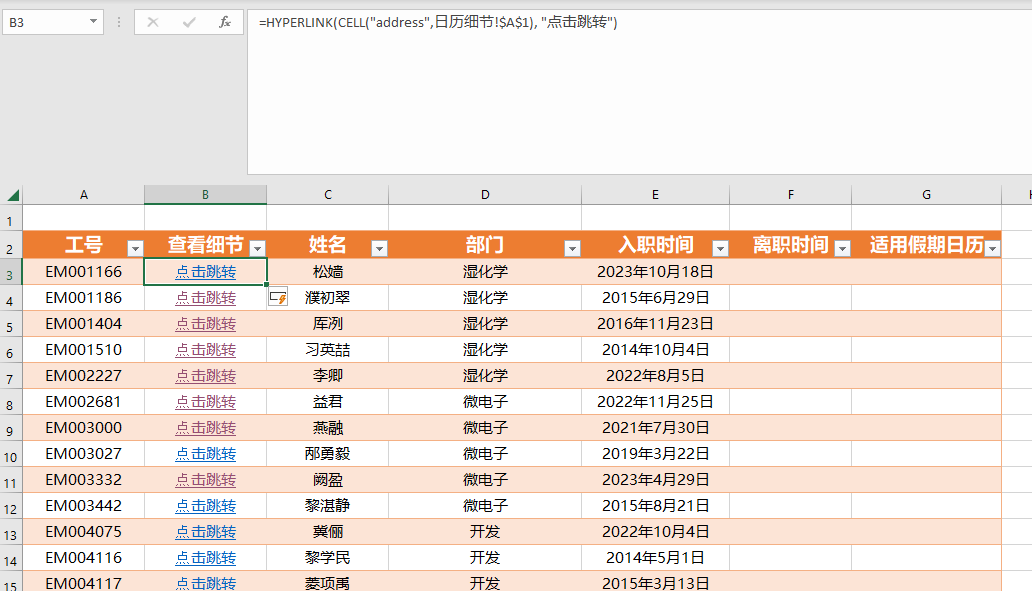Open the filter icon on the 姓名 column
Viewport: 1032px width, 591px height.
(x=379, y=246)
